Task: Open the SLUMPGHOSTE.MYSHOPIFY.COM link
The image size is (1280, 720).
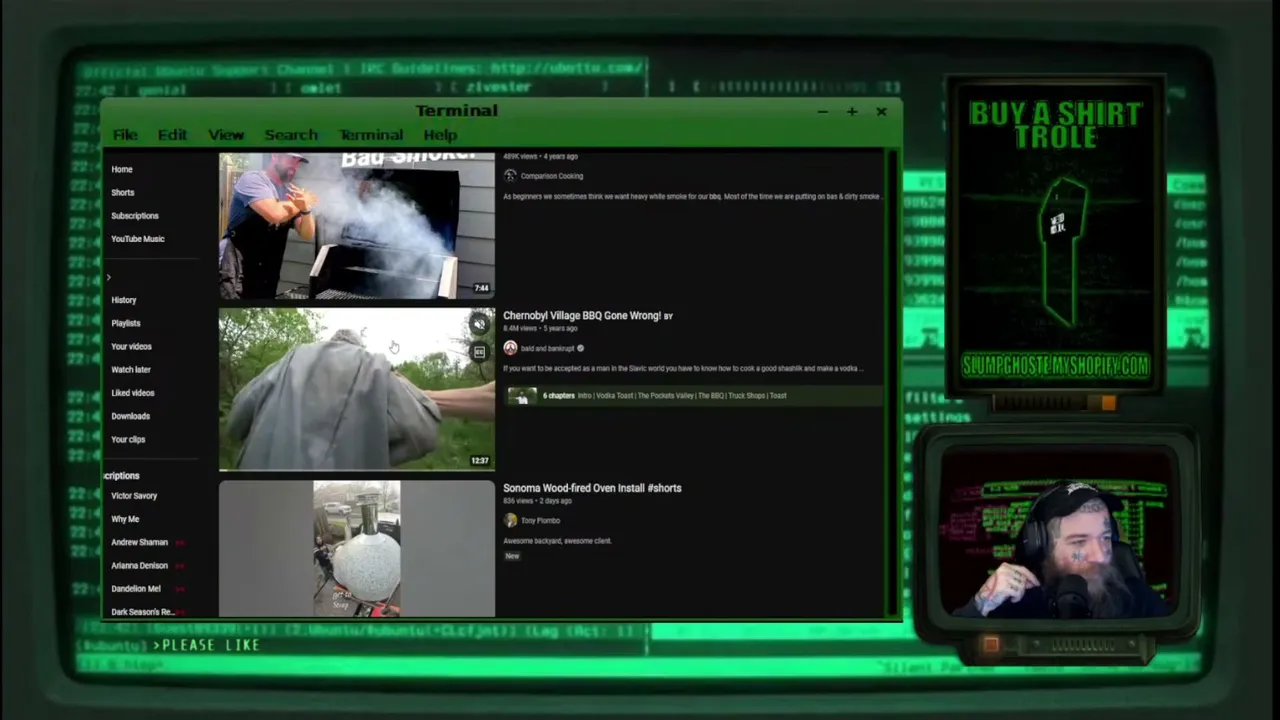Action: (x=1055, y=366)
